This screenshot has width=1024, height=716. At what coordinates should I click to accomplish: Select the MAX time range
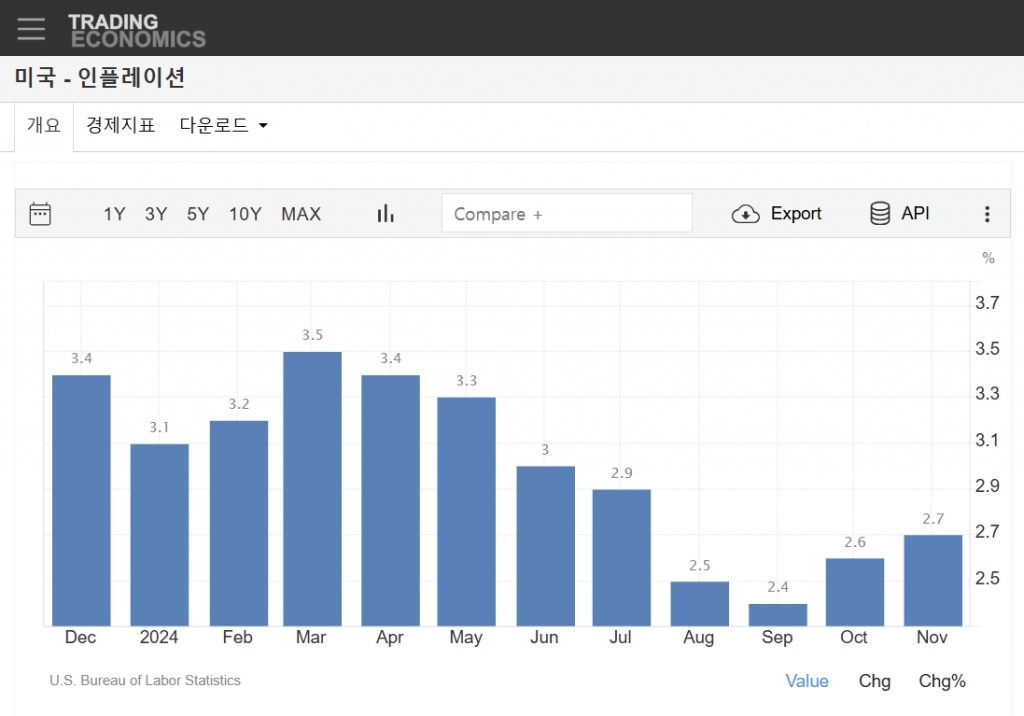click(x=301, y=214)
